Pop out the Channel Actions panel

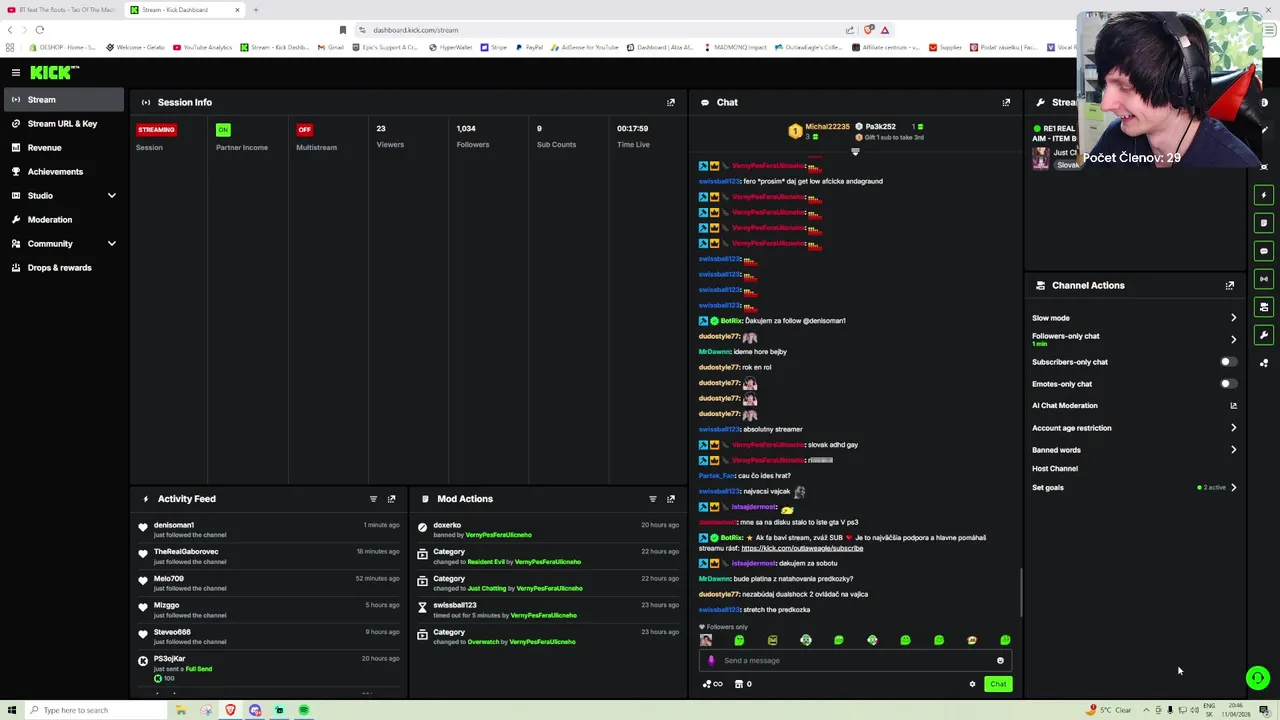pos(1230,285)
